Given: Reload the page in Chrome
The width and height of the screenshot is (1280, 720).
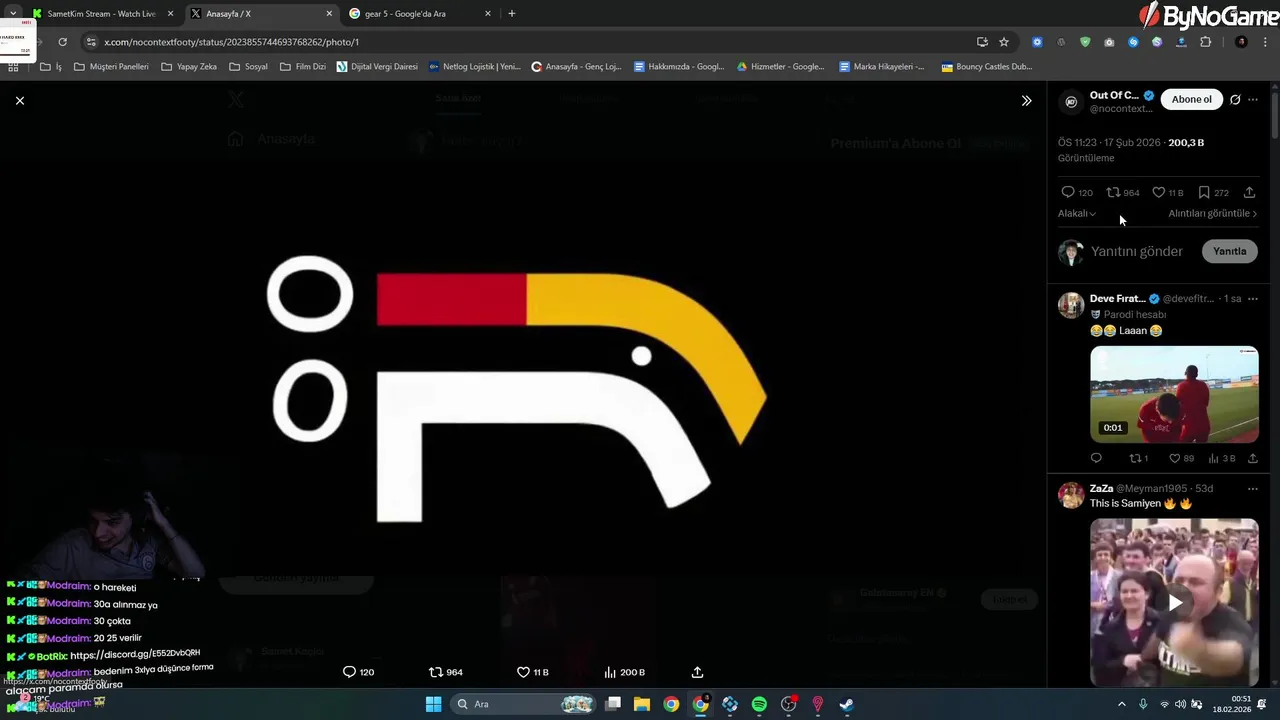Looking at the screenshot, I should coord(62,42).
